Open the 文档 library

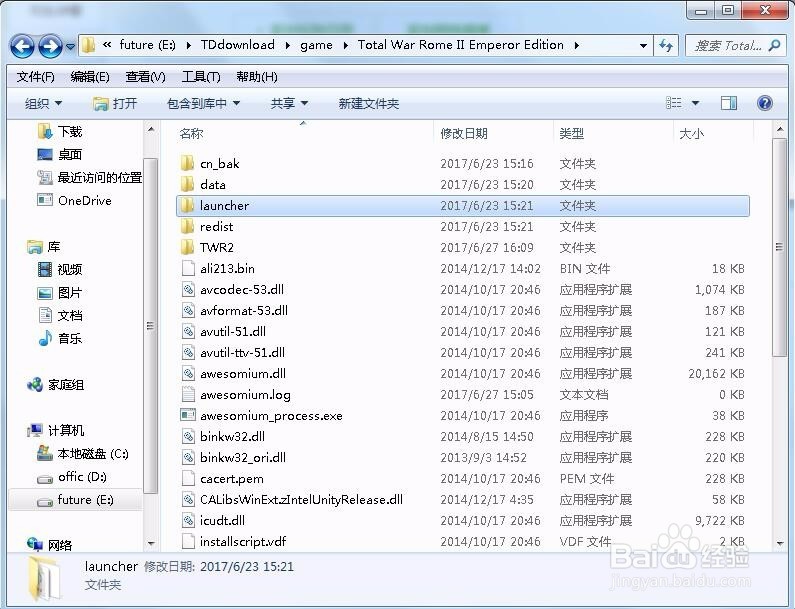pyautogui.click(x=60, y=315)
